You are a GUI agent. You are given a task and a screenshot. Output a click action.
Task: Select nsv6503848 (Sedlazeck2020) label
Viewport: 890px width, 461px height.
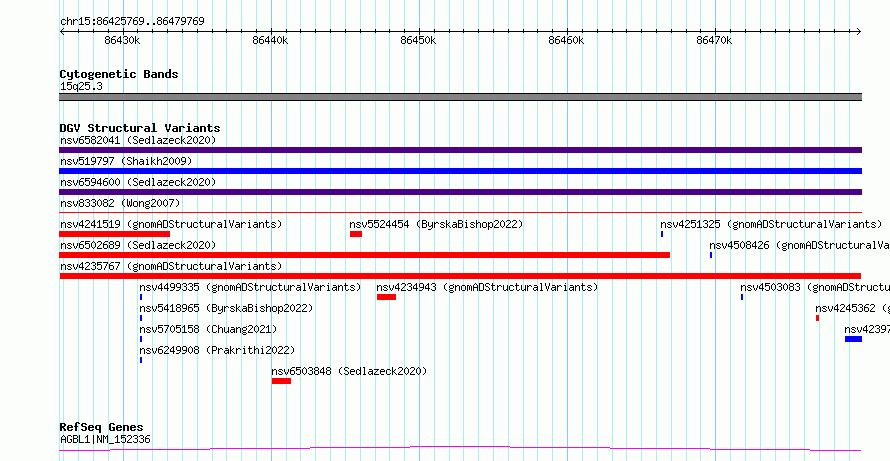point(349,371)
